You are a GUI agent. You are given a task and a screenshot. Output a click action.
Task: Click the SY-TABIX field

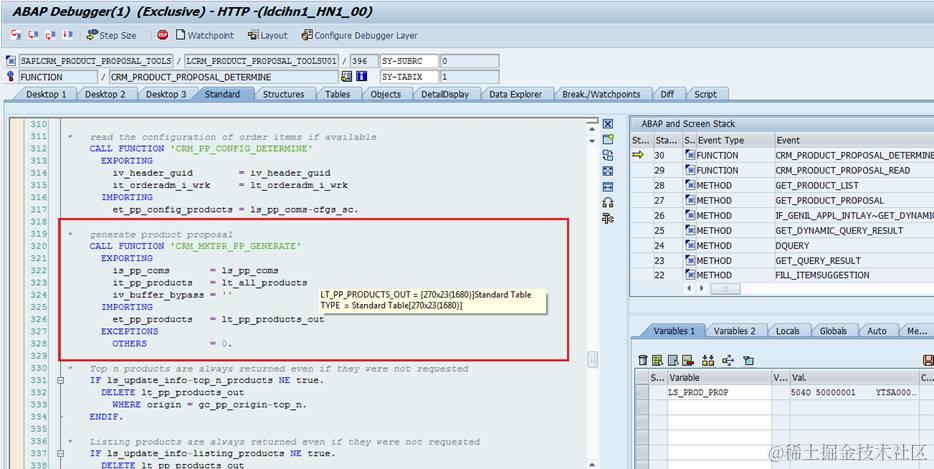[x=409, y=76]
